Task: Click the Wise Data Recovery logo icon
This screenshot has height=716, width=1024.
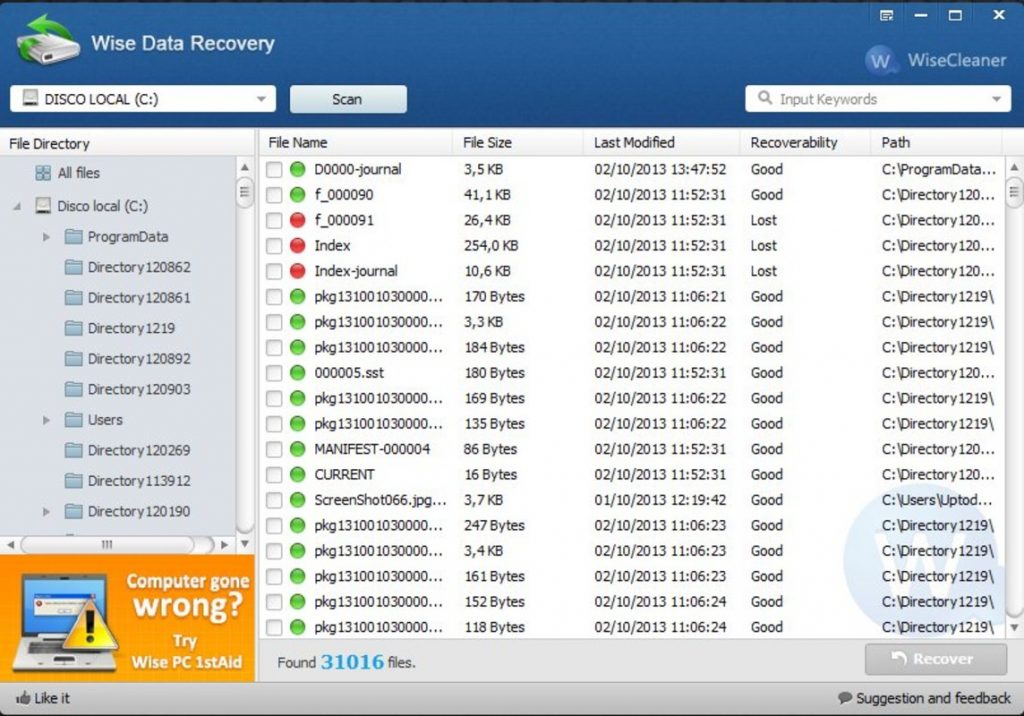Action: [48, 41]
